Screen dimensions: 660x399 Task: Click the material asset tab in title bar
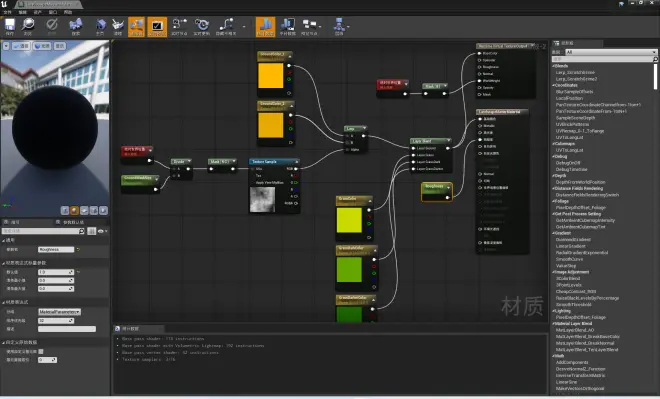pyautogui.click(x=48, y=4)
